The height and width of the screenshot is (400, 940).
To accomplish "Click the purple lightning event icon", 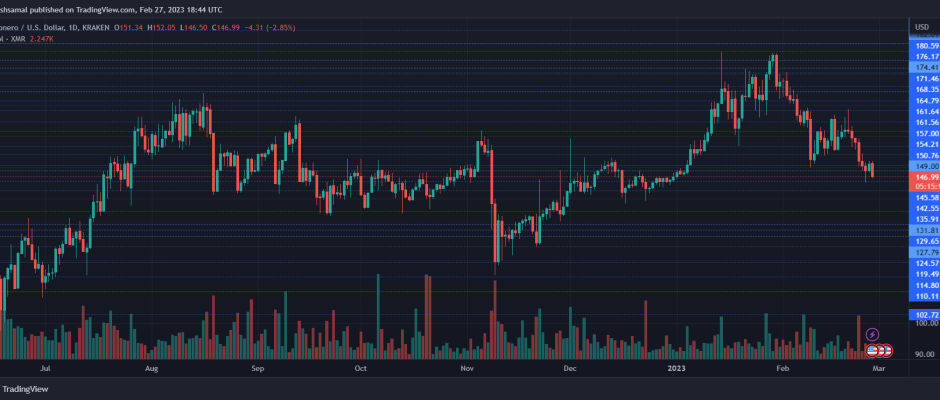I will click(872, 333).
